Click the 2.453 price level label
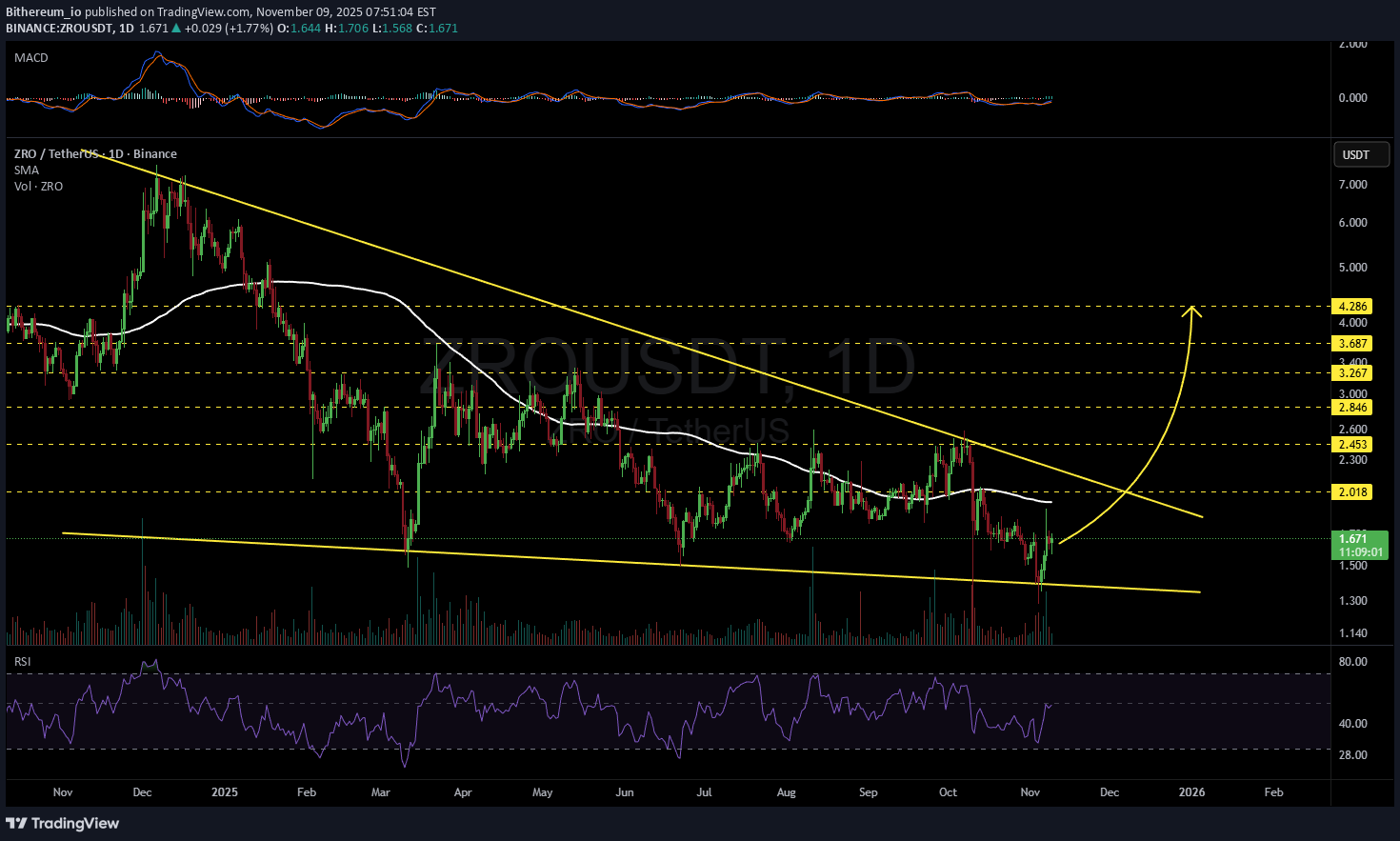The height and width of the screenshot is (841, 1400). click(x=1352, y=445)
